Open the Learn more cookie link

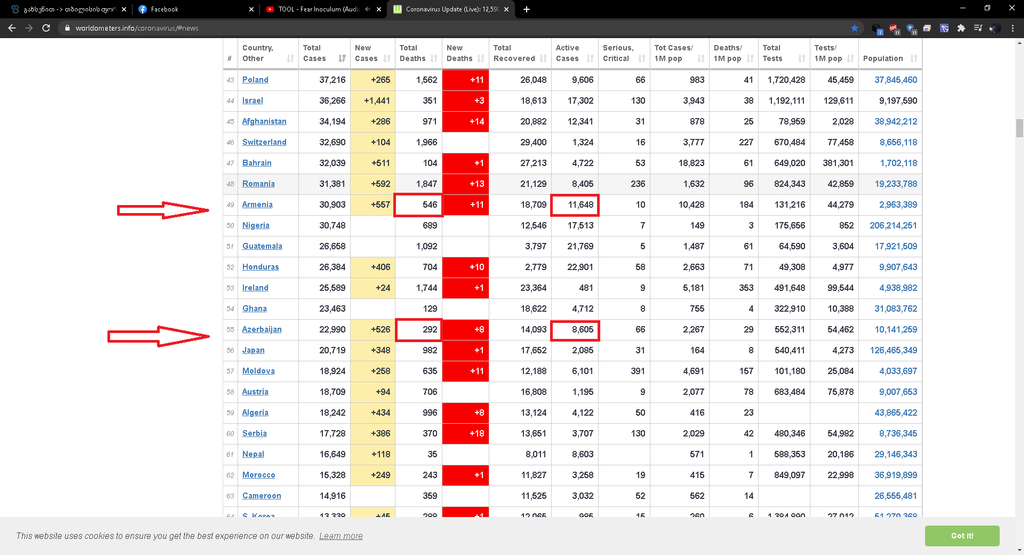point(340,536)
